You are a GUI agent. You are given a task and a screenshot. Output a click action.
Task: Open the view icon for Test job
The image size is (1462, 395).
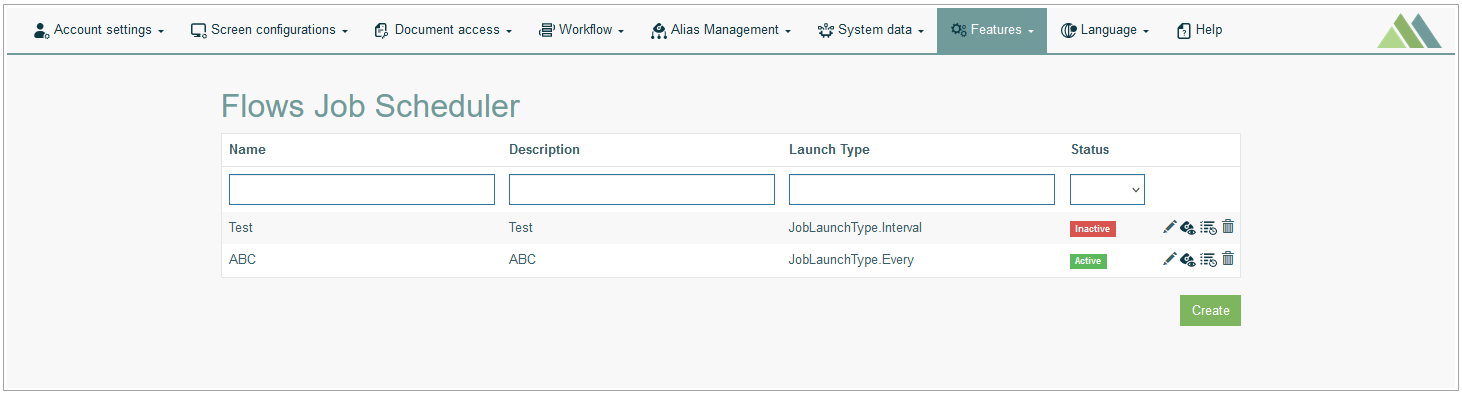pyautogui.click(x=1188, y=228)
